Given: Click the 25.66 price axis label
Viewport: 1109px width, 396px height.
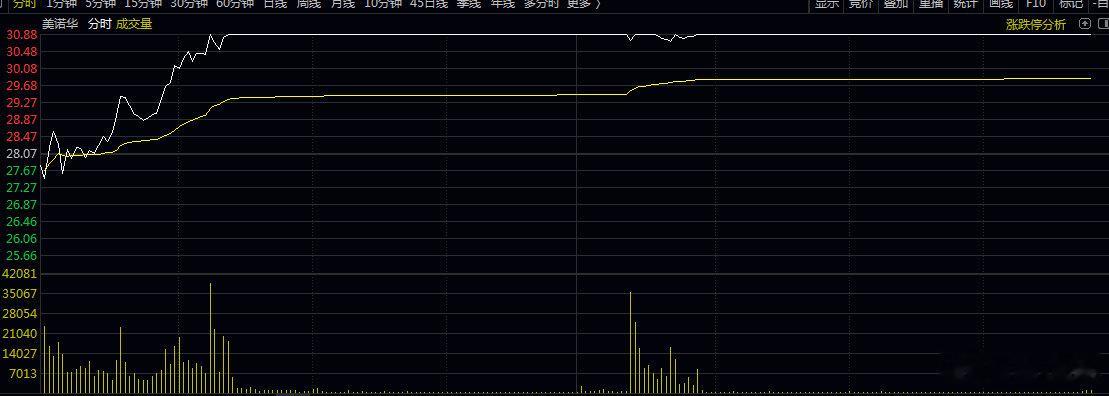Looking at the screenshot, I should pyautogui.click(x=21, y=255).
